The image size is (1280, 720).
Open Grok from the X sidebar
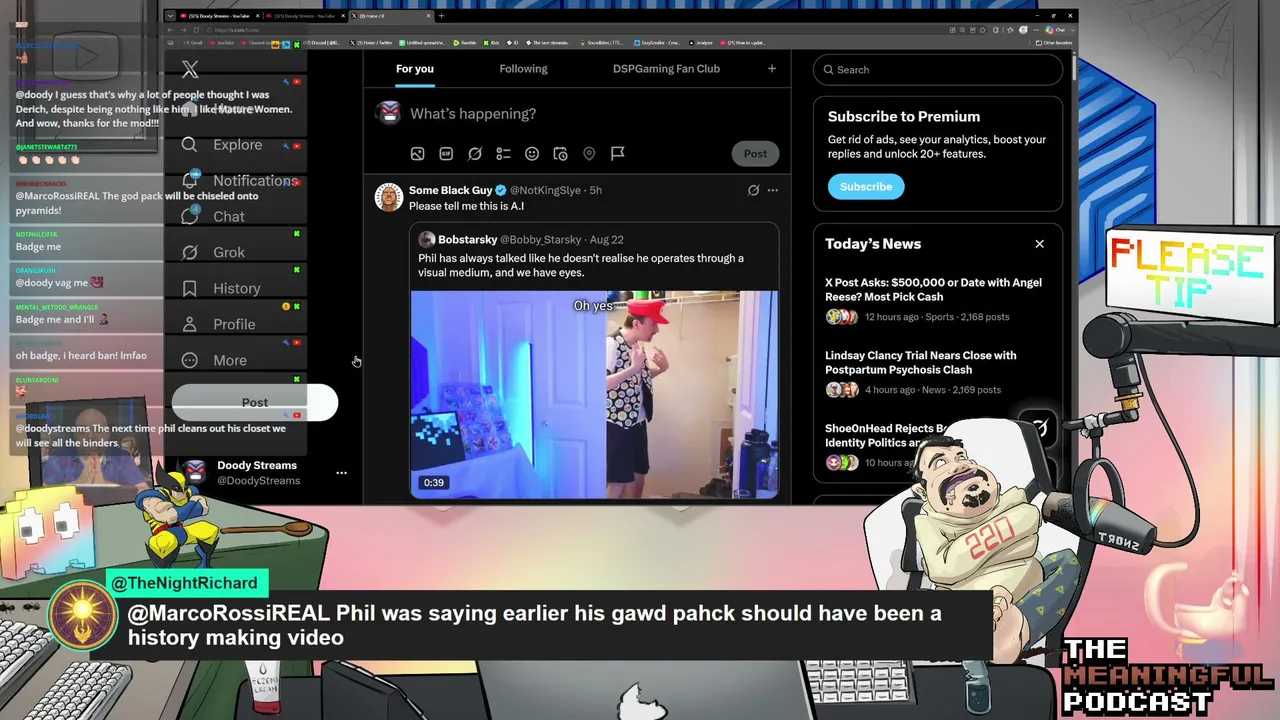[x=213, y=253]
